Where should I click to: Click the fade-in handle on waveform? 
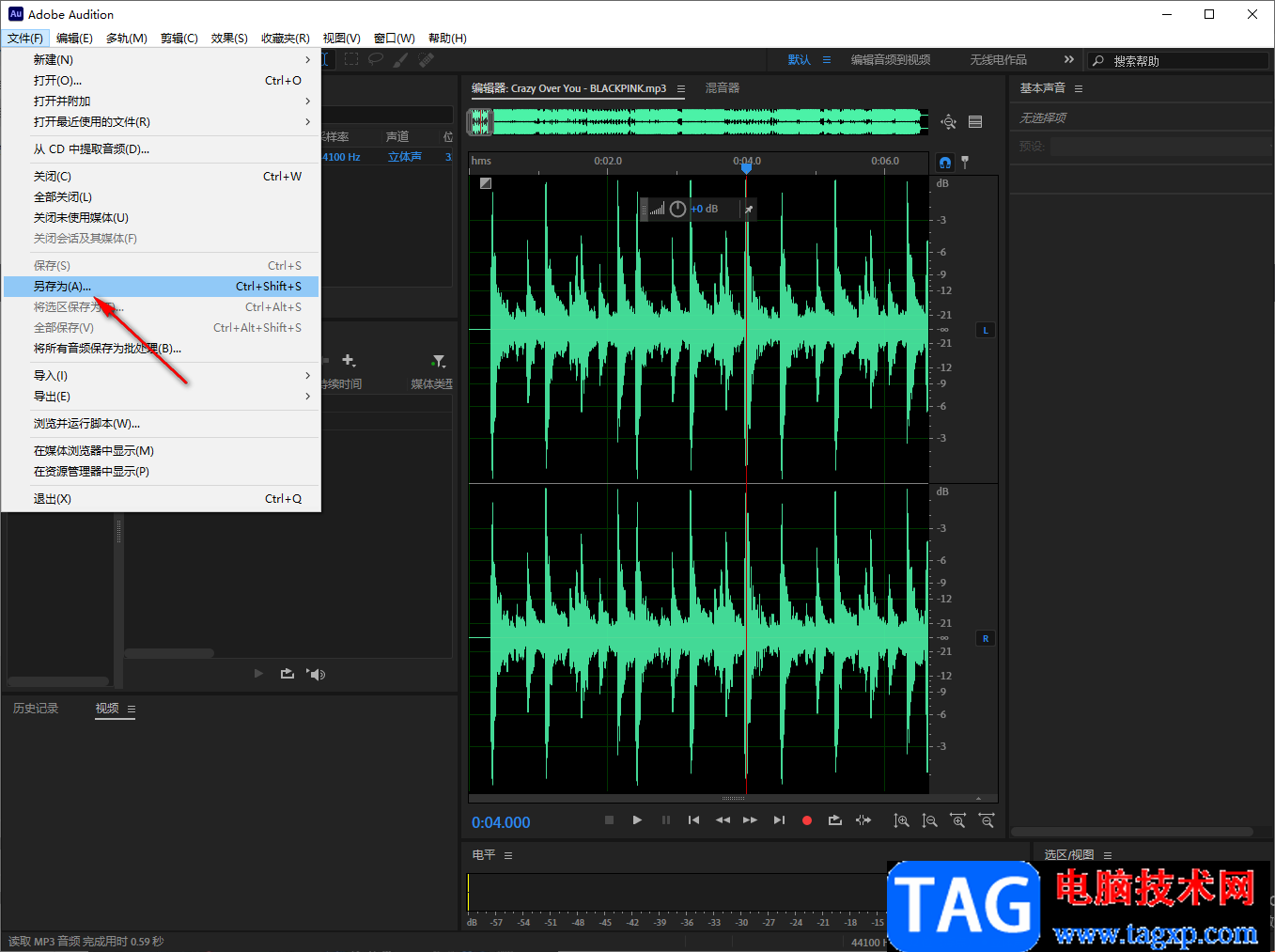coord(486,183)
